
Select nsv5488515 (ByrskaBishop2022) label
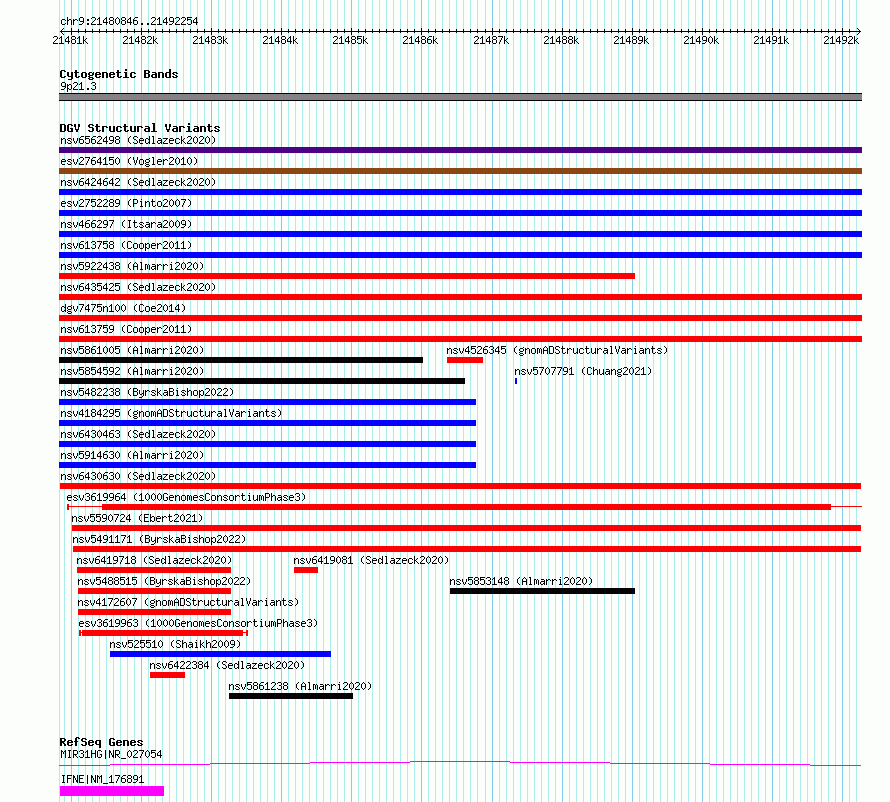(164, 581)
